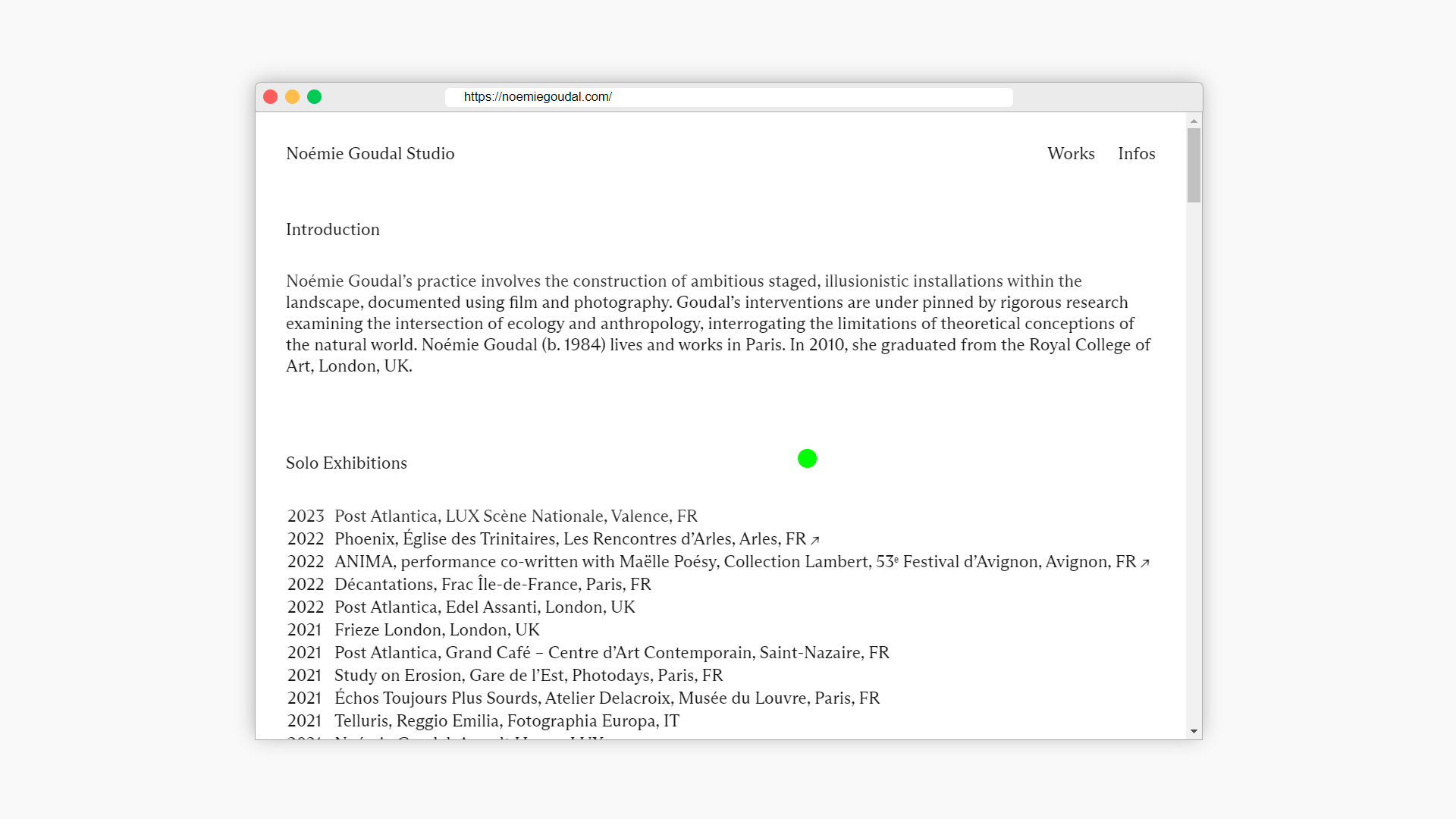Click the green circle cursor dot

coord(807,458)
